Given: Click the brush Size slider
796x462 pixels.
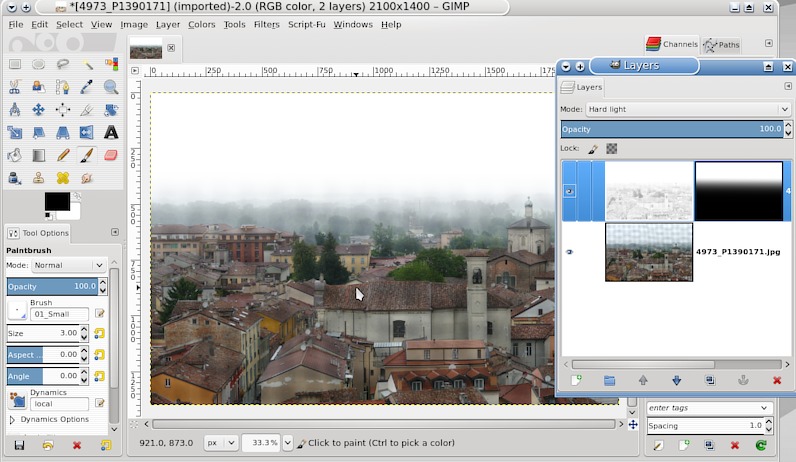Looking at the screenshot, I should pyautogui.click(x=43, y=333).
